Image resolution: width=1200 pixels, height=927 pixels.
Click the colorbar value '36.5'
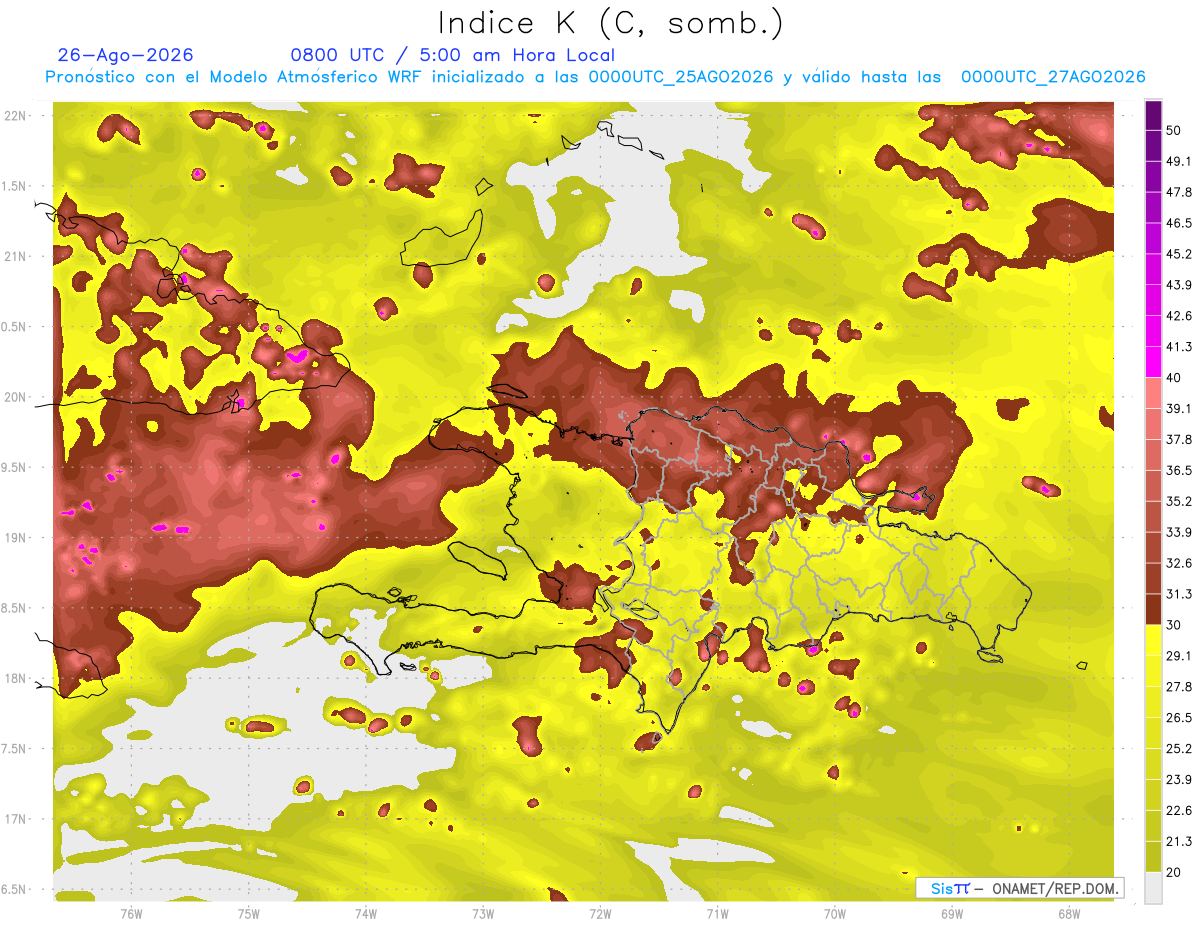[x=1179, y=470]
